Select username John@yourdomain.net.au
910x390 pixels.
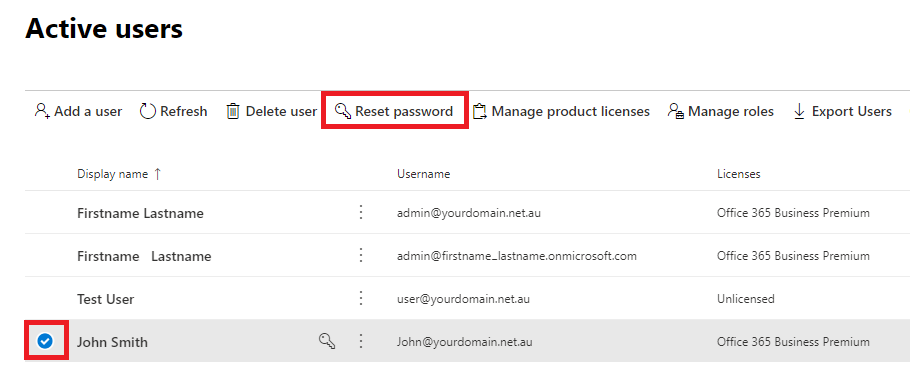pyautogui.click(x=465, y=342)
